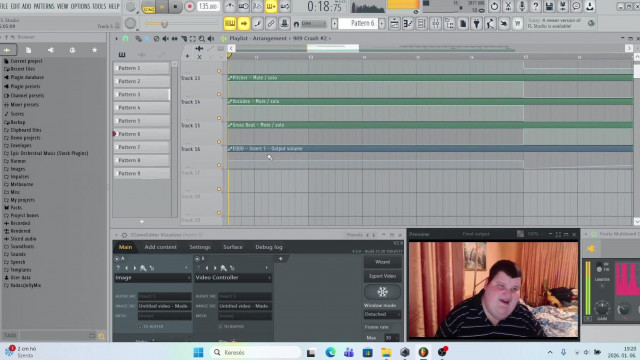This screenshot has width=640, height=360.
Task: Toggle typing keyboard to piano icon
Action: [x=230, y=24]
